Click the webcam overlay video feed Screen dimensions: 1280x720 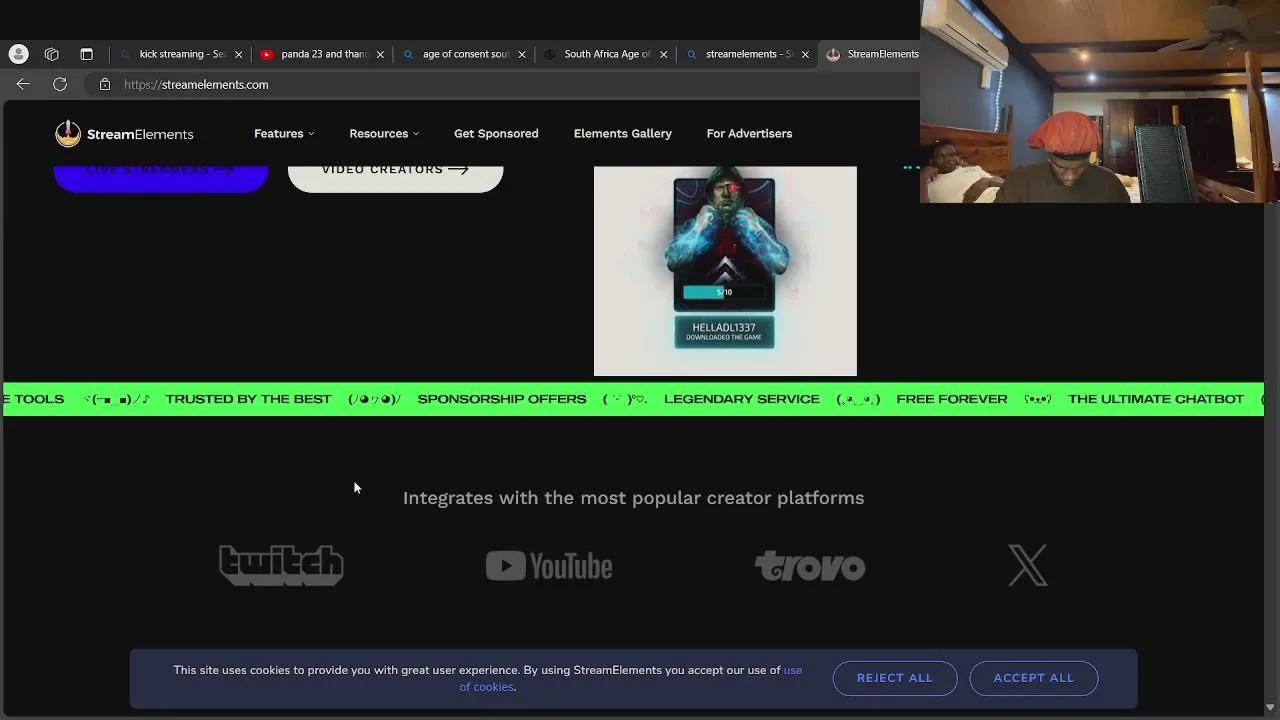pyautogui.click(x=1100, y=101)
